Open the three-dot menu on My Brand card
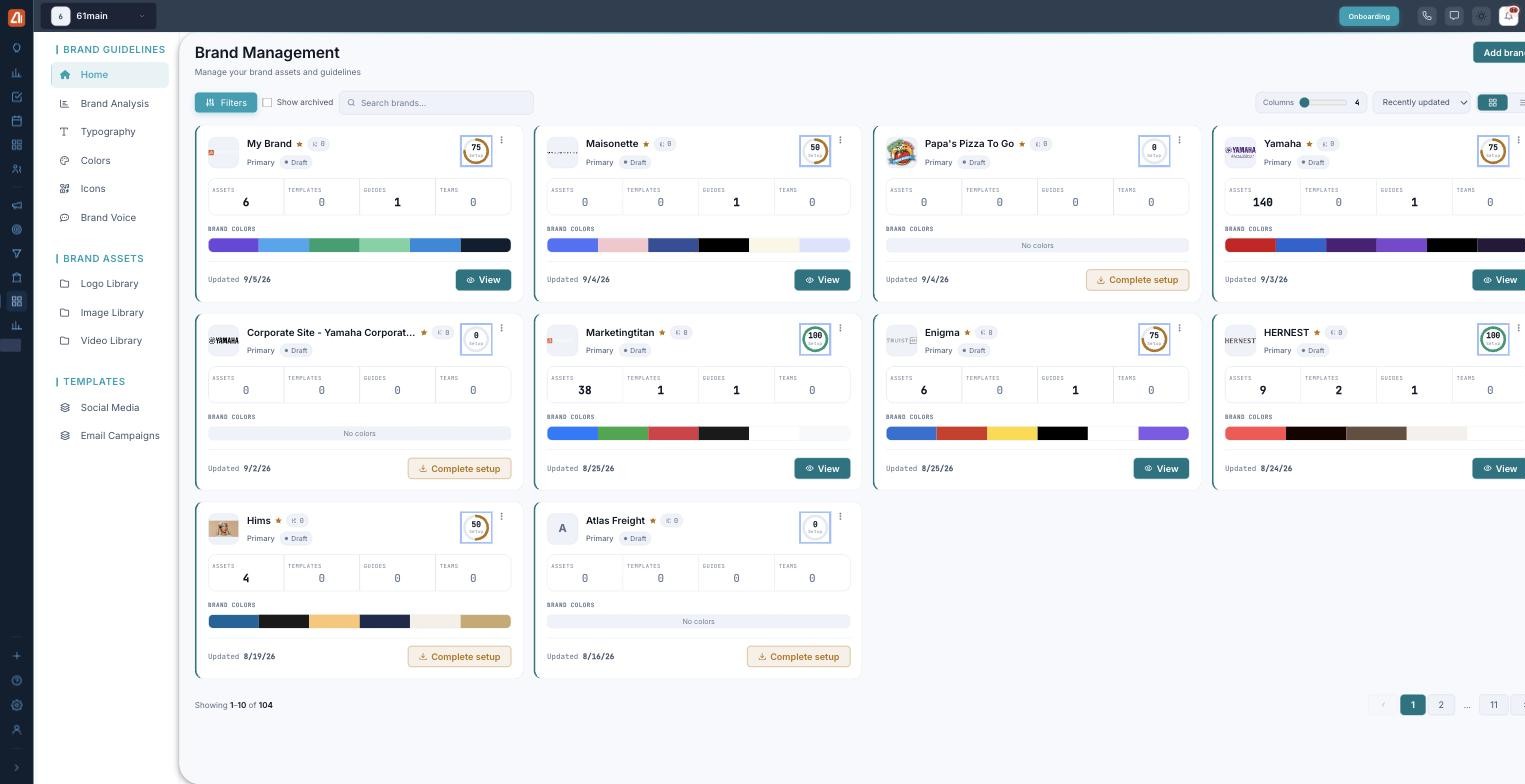Viewport: 1525px width, 784px height. pyautogui.click(x=501, y=140)
